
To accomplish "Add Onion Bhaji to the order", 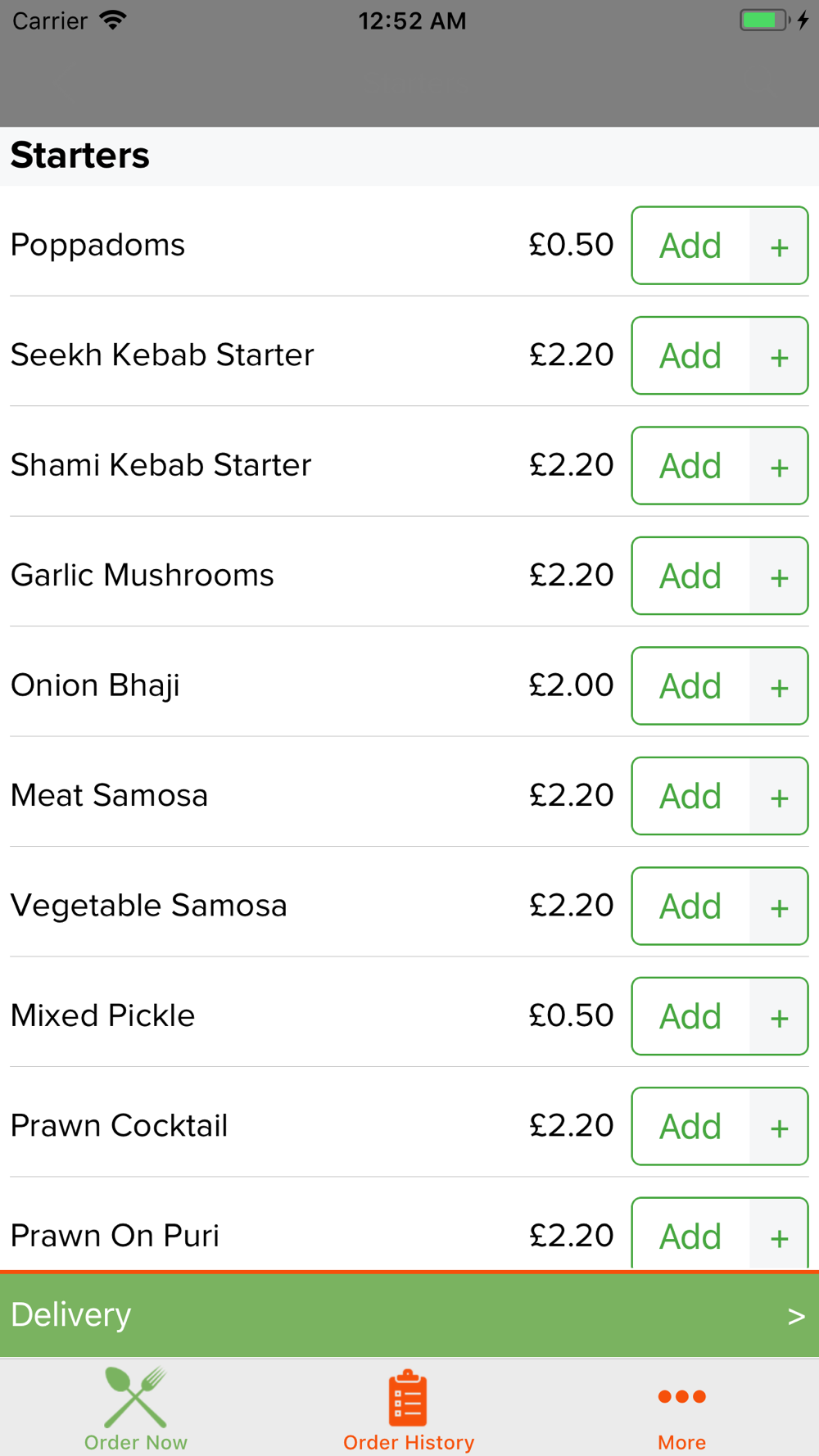I will point(690,685).
